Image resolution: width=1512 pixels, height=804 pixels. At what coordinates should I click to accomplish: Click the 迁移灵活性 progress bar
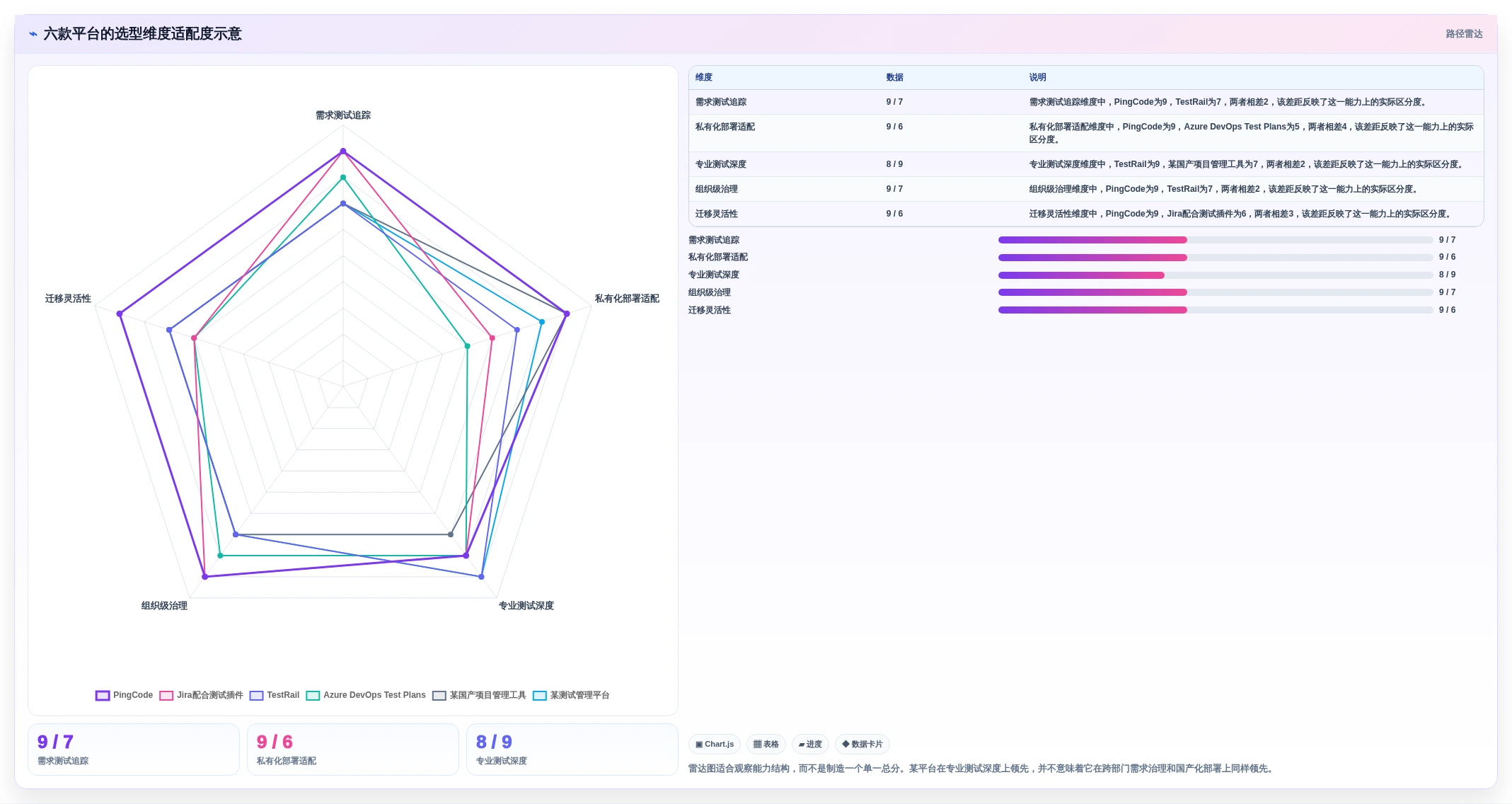1216,310
